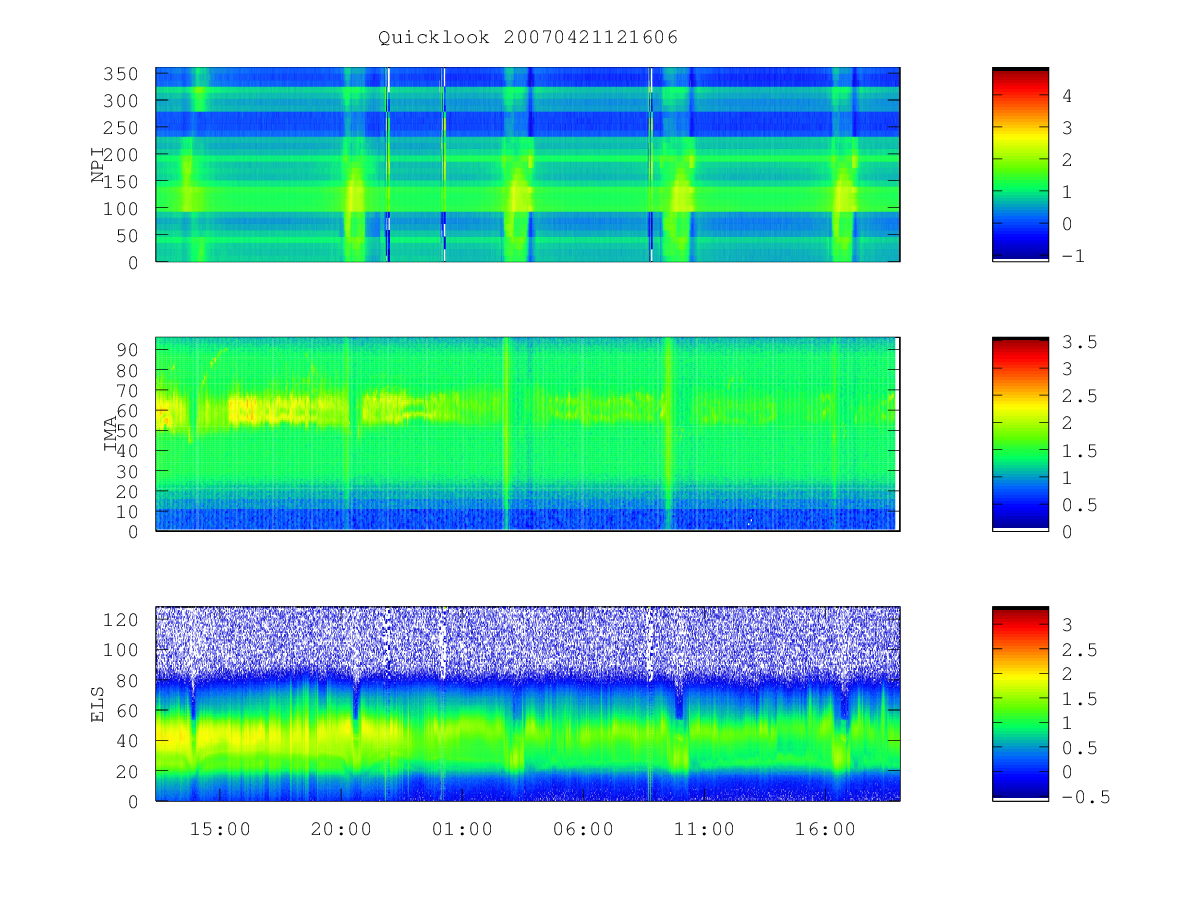The height and width of the screenshot is (900, 1200).
Task: Click the -1 label on NPI color bar
Action: click(1074, 256)
